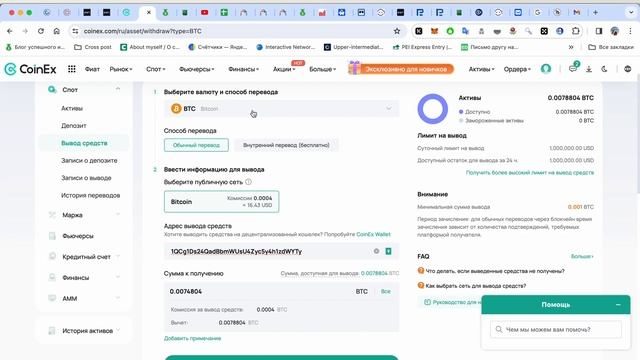Expand the Финансы header menu
This screenshot has width=640, height=360.
coord(244,69)
